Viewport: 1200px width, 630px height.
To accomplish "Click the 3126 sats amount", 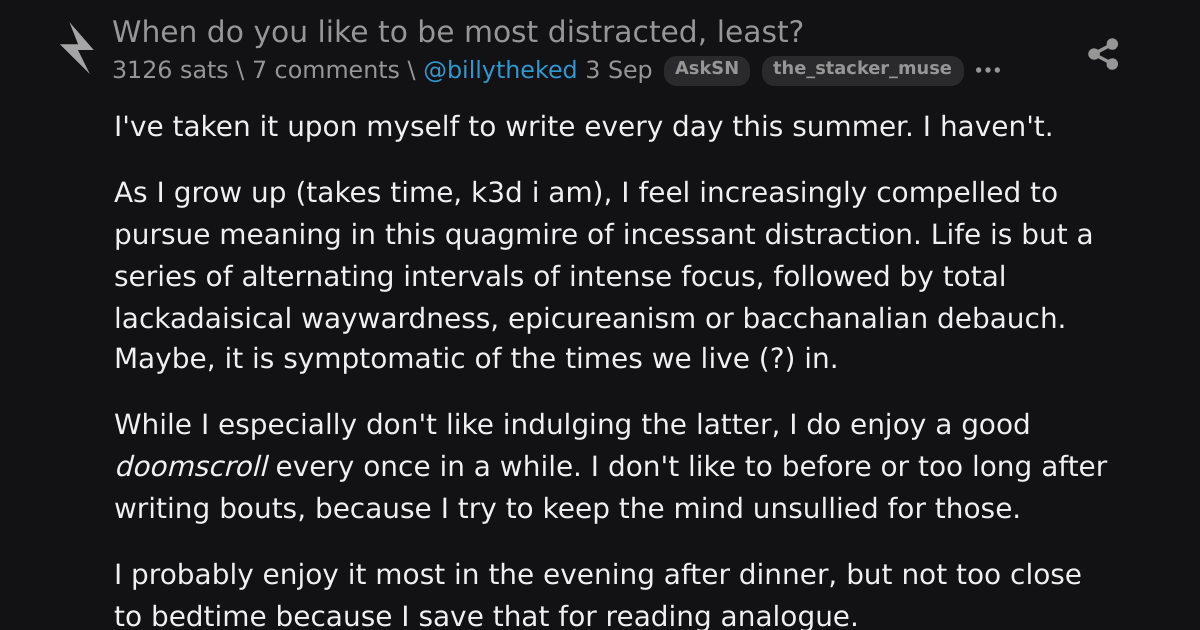I will (x=172, y=70).
